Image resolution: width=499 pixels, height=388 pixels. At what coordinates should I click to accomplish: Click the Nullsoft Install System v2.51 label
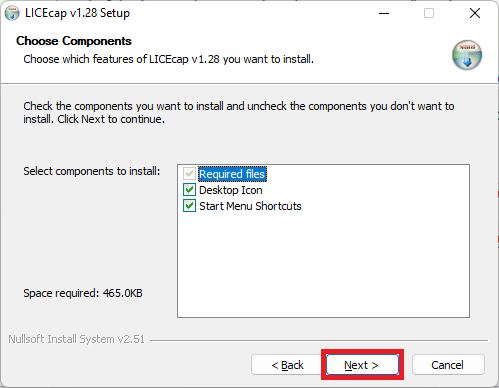(x=76, y=339)
